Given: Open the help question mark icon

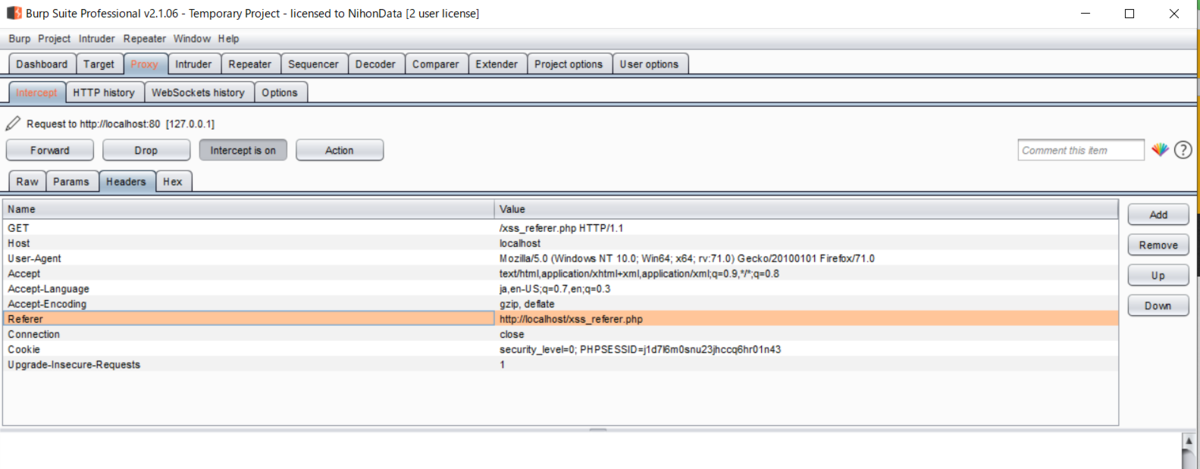Looking at the screenshot, I should click(1183, 150).
